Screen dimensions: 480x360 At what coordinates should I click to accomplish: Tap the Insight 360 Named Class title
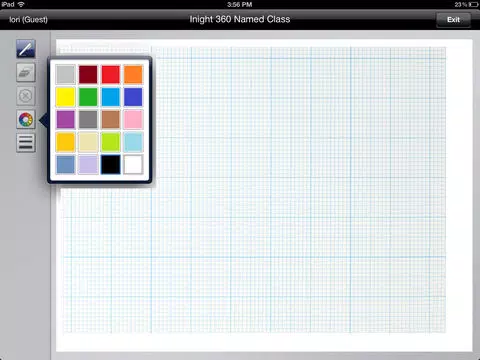(x=240, y=19)
